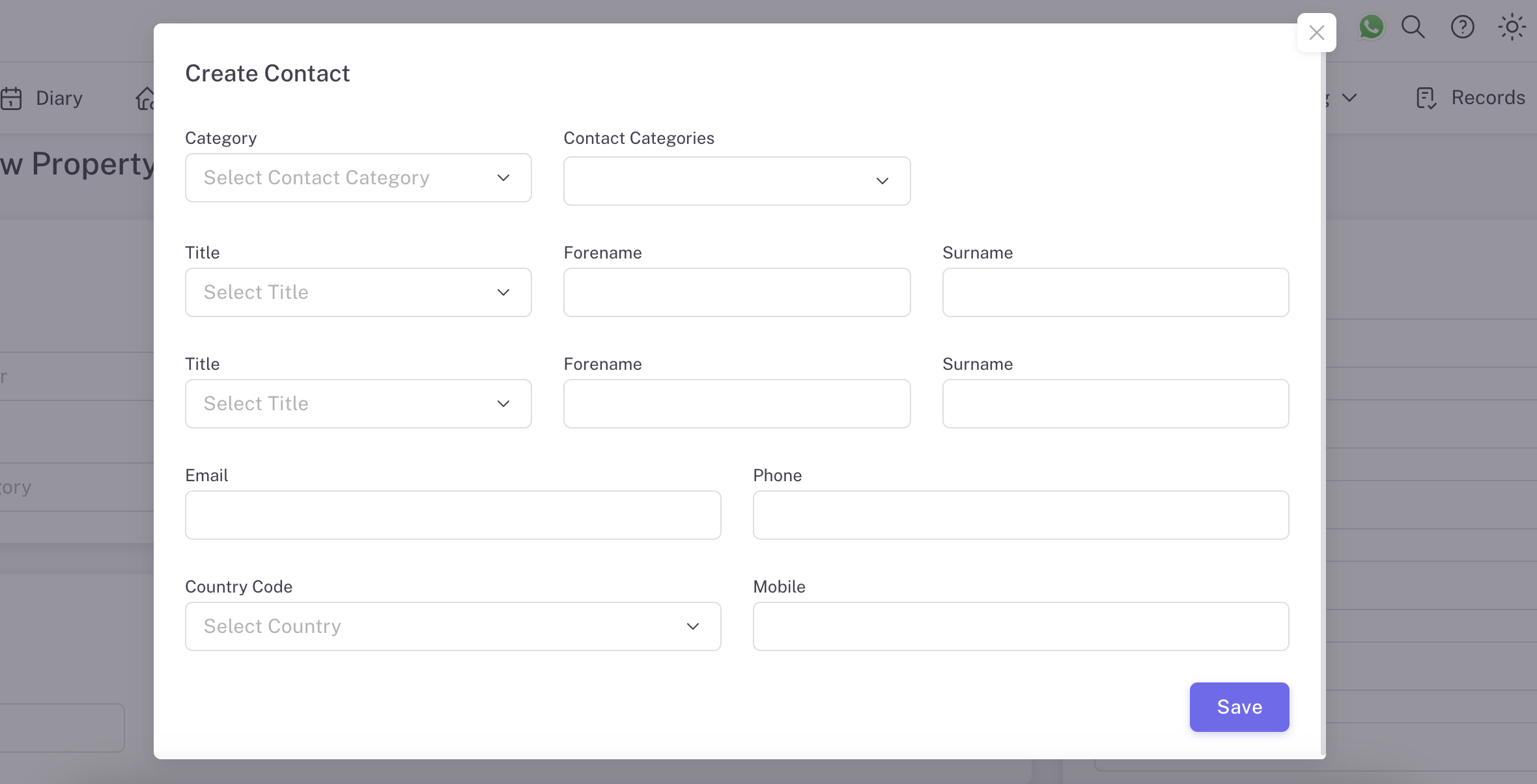
Task: Focus the Phone input field
Action: pyautogui.click(x=1021, y=515)
